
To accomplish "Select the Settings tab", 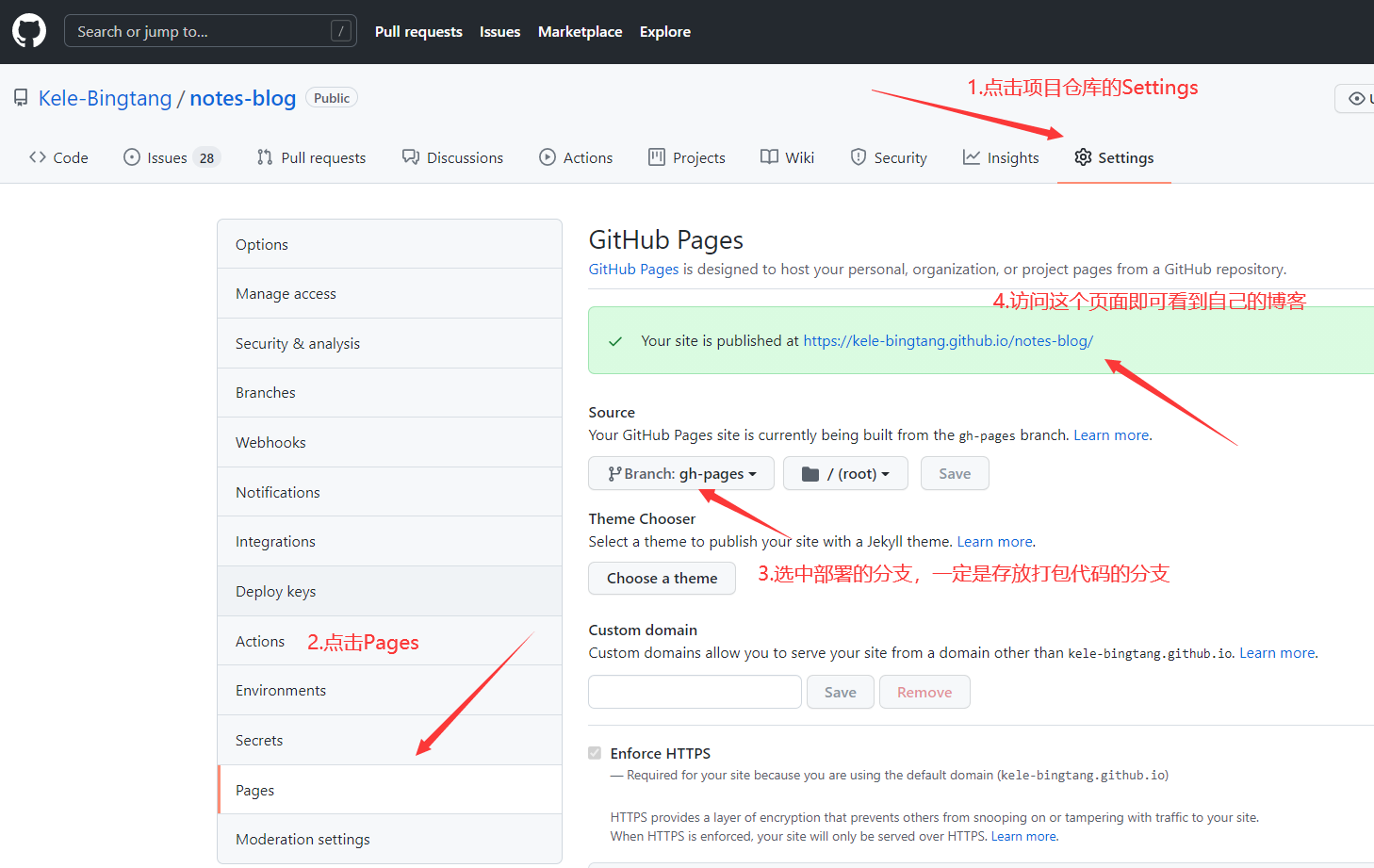I will [1114, 157].
